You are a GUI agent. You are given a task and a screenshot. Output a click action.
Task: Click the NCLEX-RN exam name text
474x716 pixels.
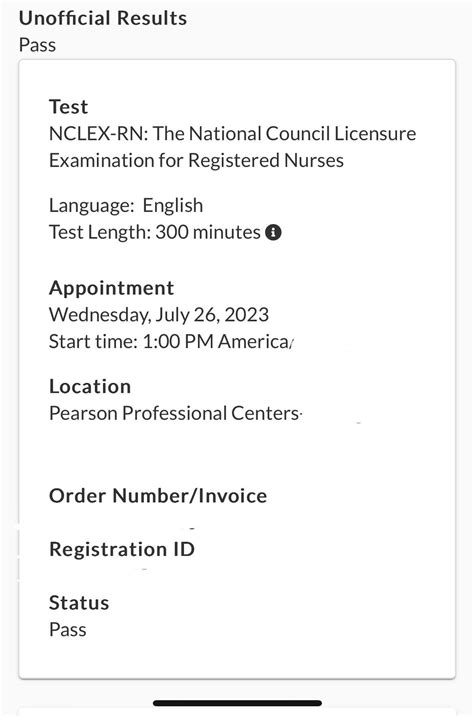[x=232, y=134]
